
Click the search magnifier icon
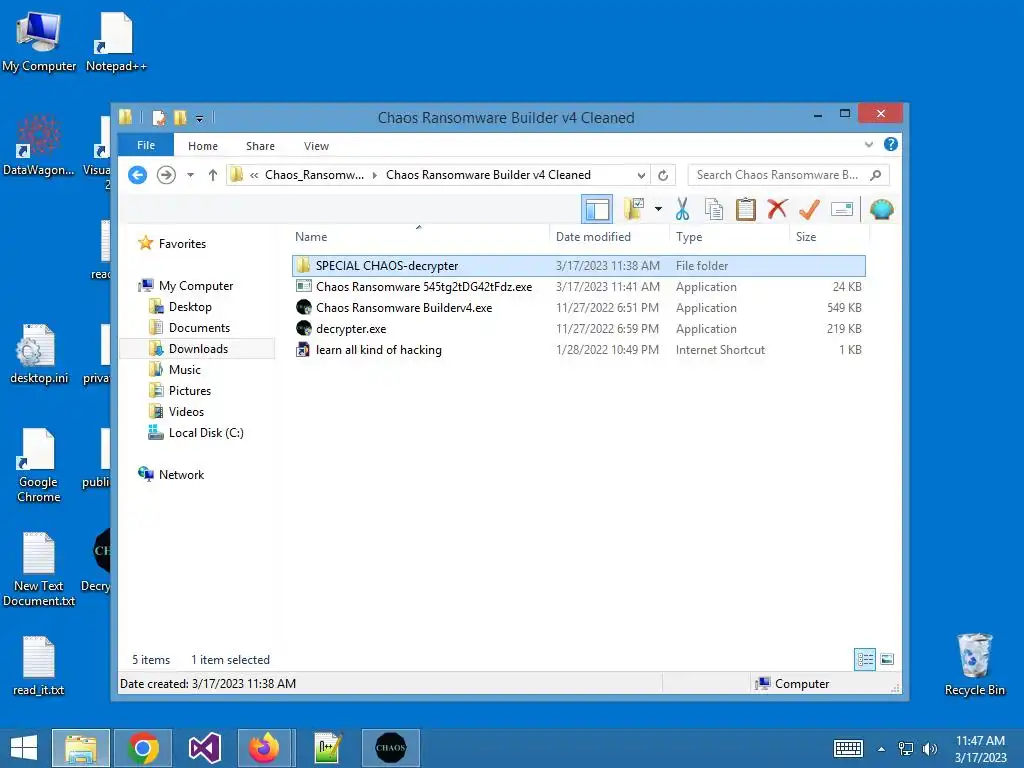[x=876, y=175]
